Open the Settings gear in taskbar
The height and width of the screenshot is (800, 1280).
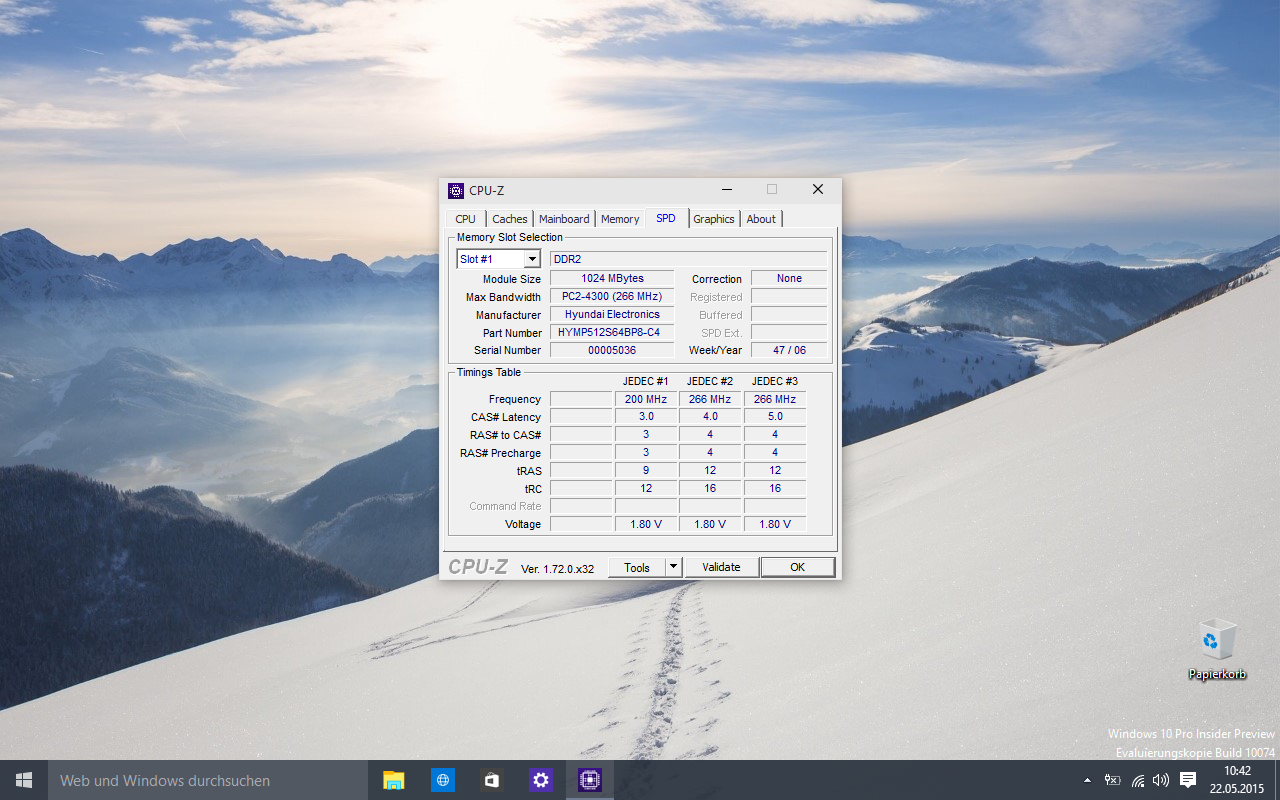[x=541, y=780]
